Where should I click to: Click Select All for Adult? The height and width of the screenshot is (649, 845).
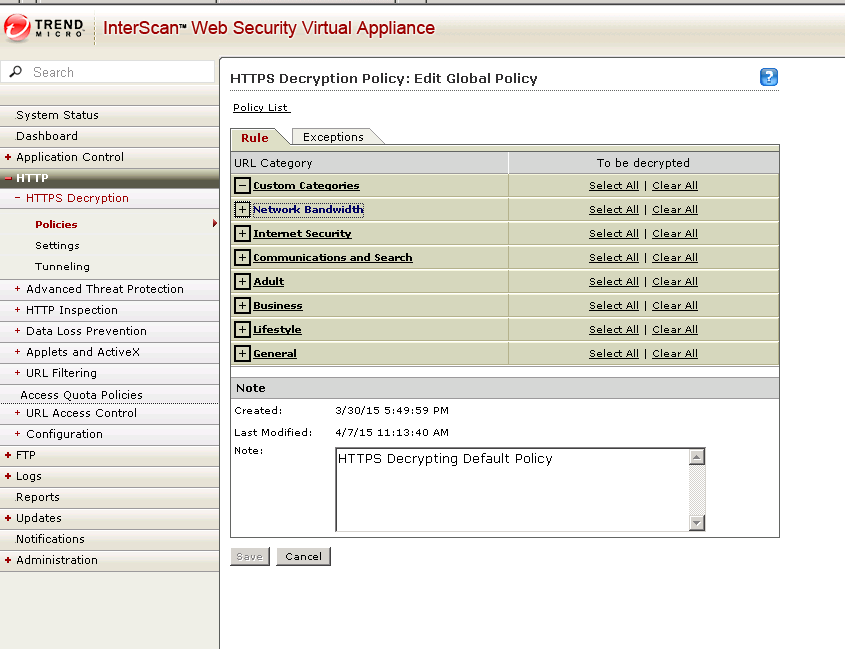[x=613, y=281]
